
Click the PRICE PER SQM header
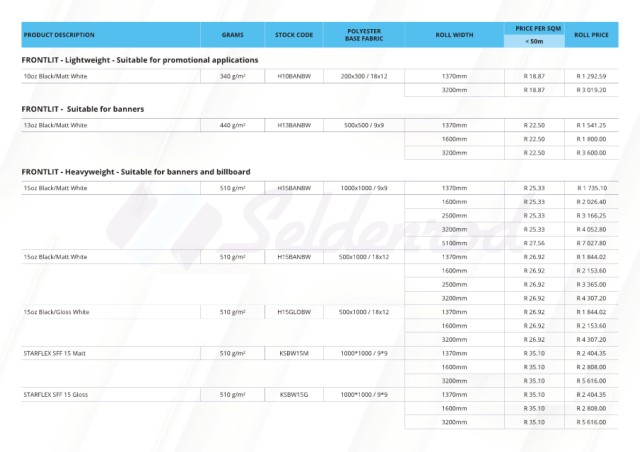click(x=540, y=28)
